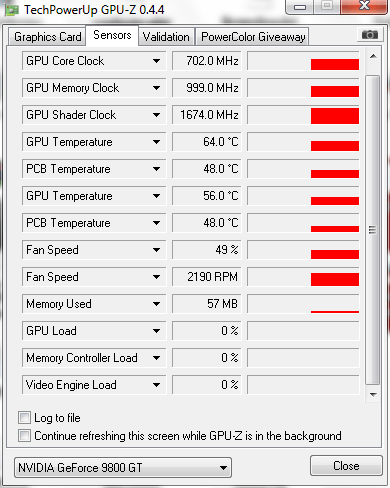Image resolution: width=390 pixels, height=488 pixels.
Task: Click the scrollbar down arrow
Action: point(373,395)
